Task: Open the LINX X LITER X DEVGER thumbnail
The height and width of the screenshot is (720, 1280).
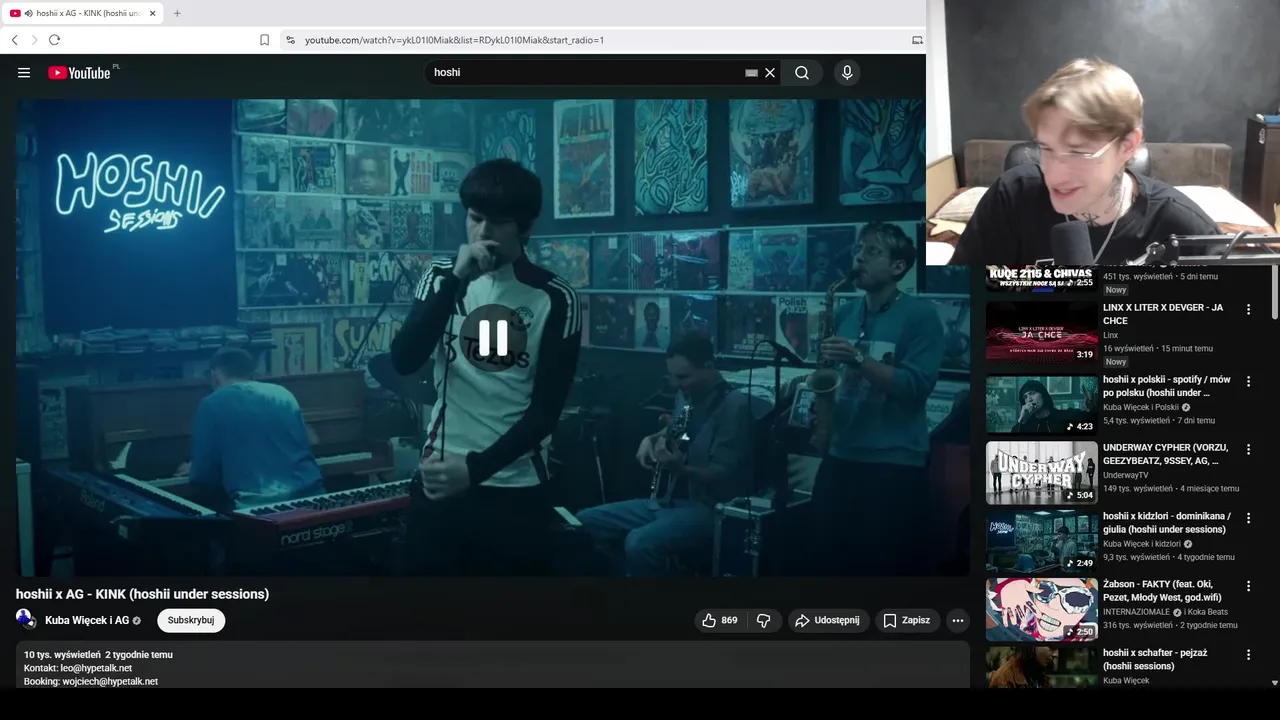Action: point(1041,332)
